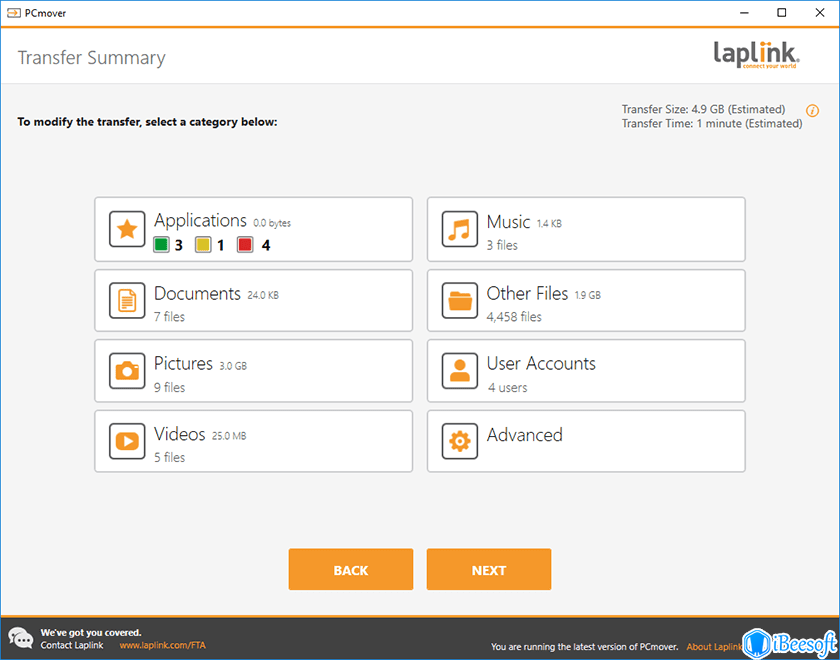Open the Pictures camera icon
This screenshot has width=840, height=660.
coord(127,370)
